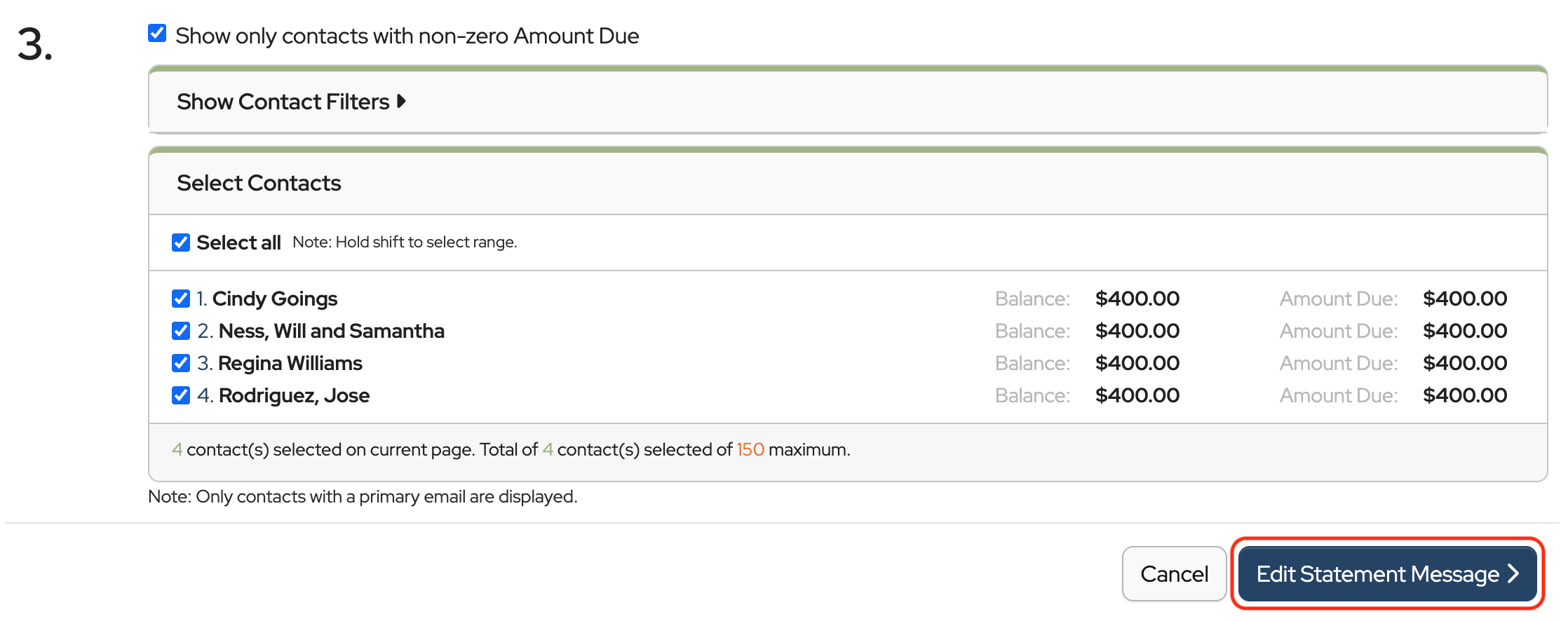1568x621 pixels.
Task: Open Regina Williams contact name
Action: [x=290, y=364]
